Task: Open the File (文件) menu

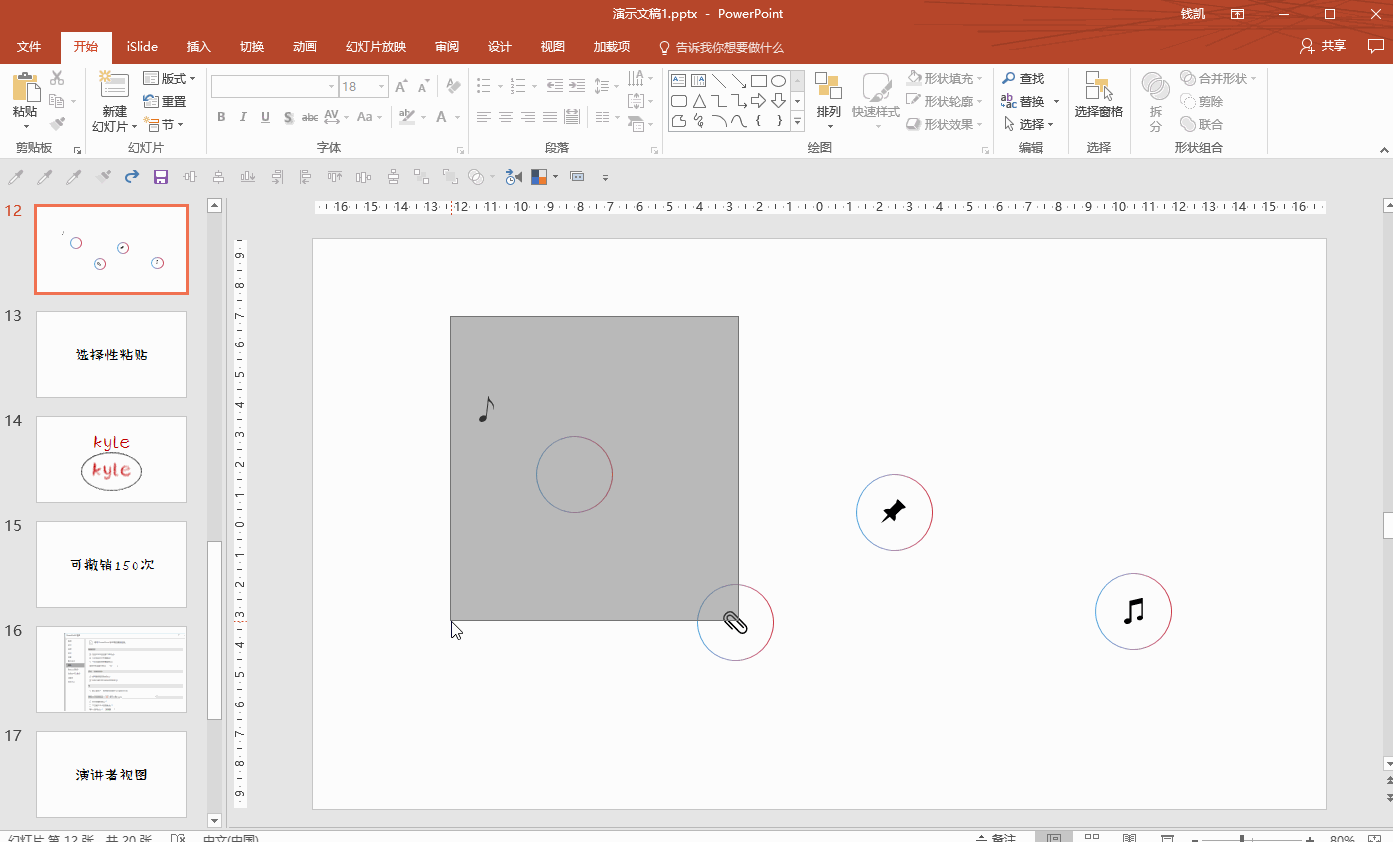Action: (29, 47)
